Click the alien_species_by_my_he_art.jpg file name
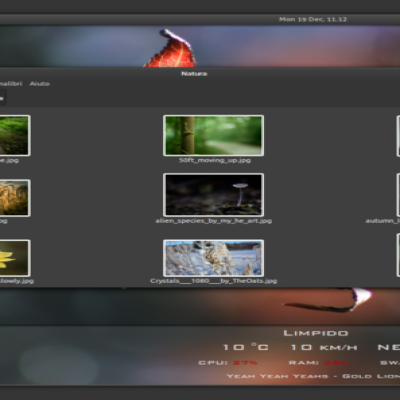This screenshot has width=400, height=400. point(214,221)
